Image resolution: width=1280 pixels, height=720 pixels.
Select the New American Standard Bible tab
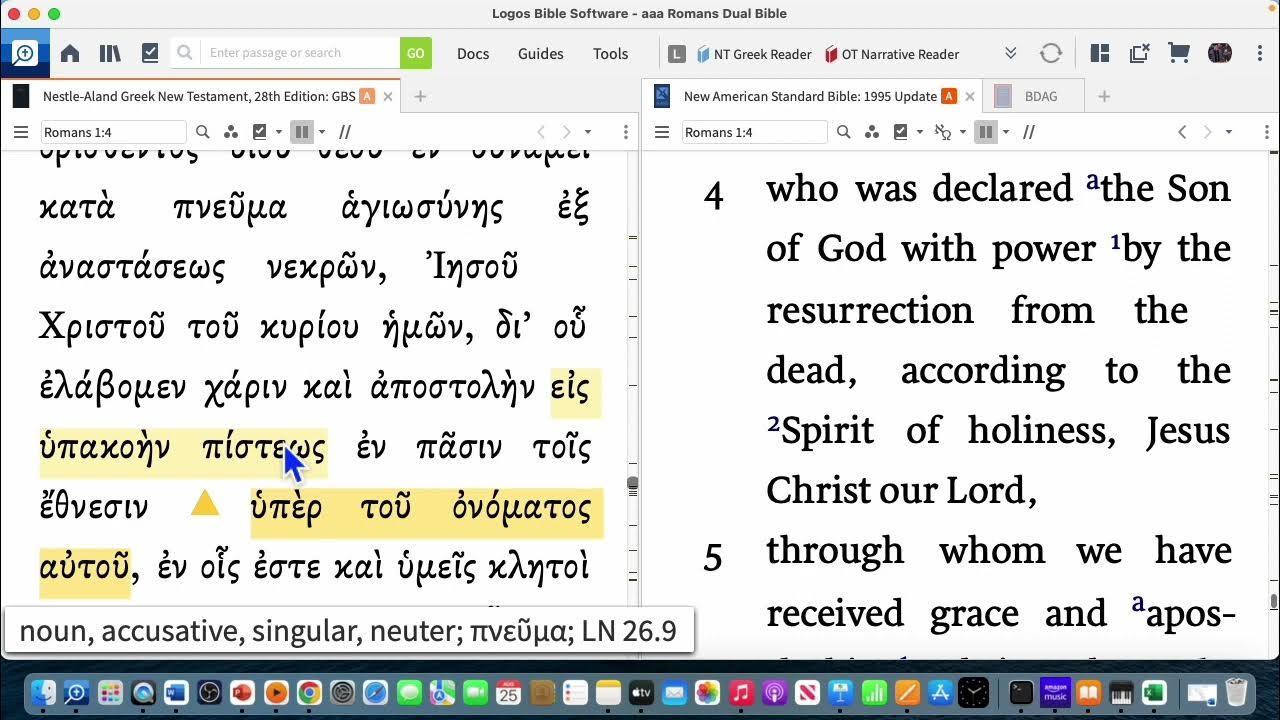click(x=810, y=97)
